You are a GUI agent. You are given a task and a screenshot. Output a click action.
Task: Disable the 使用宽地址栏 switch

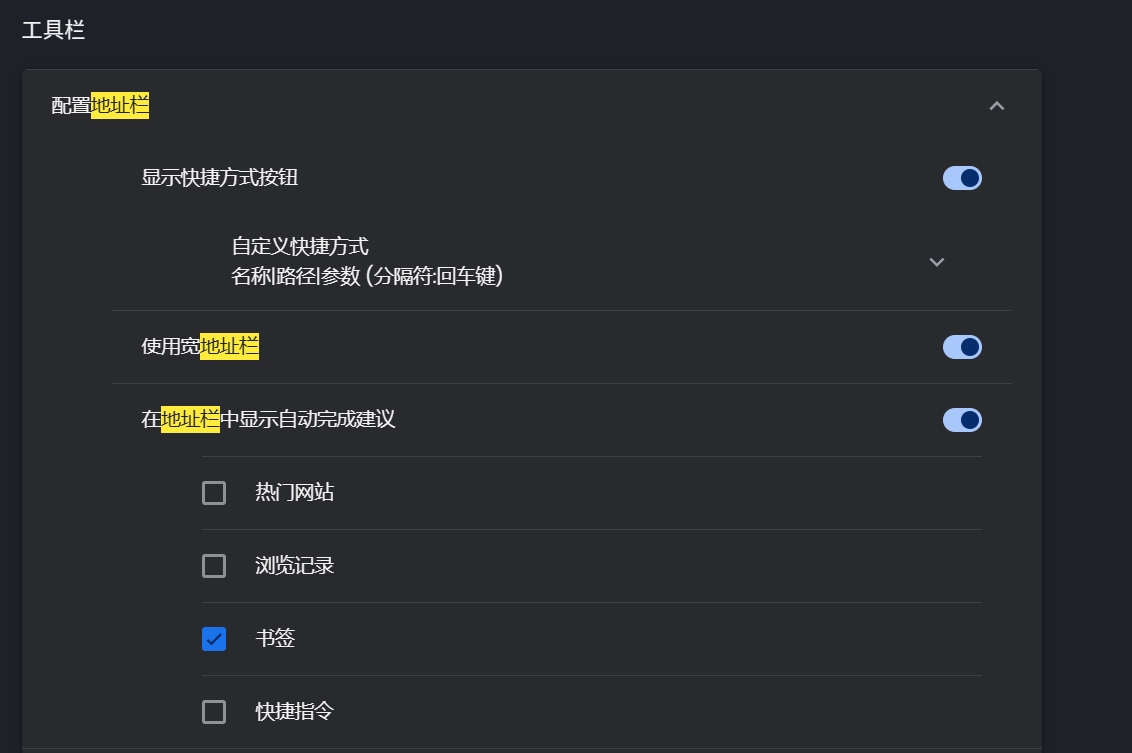click(962, 347)
